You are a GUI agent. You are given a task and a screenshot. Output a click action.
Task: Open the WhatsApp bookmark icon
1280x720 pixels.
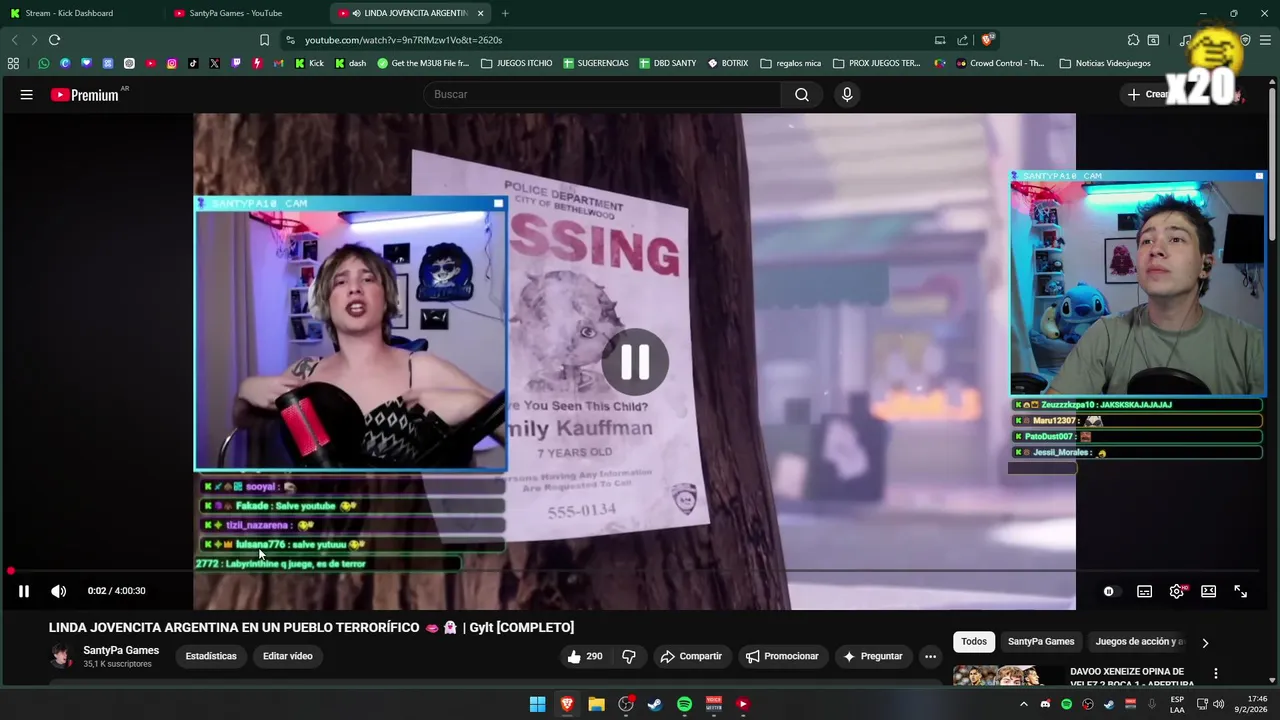(x=44, y=63)
